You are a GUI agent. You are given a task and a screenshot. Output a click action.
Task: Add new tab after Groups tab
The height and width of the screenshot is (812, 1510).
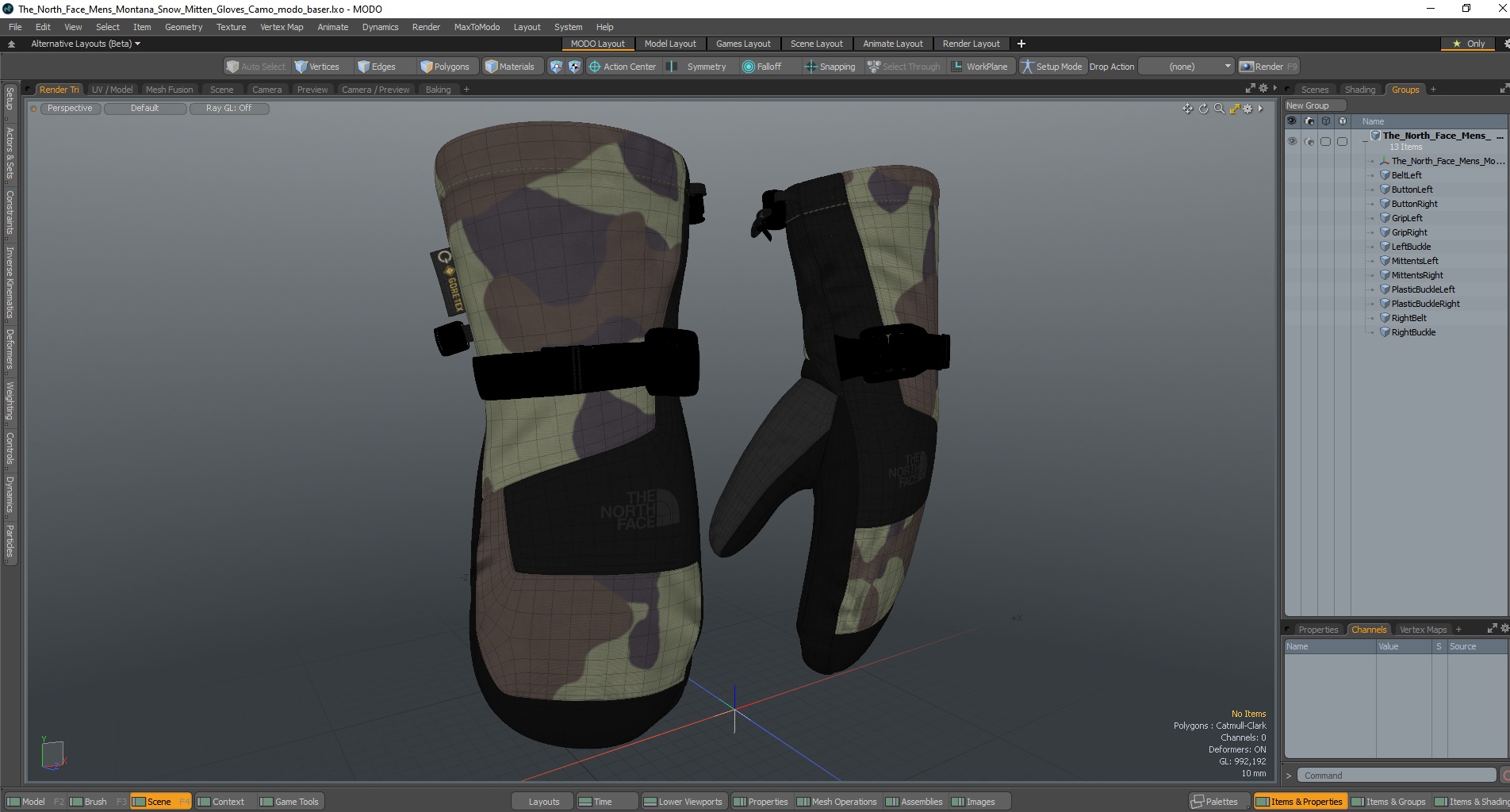tap(1433, 90)
